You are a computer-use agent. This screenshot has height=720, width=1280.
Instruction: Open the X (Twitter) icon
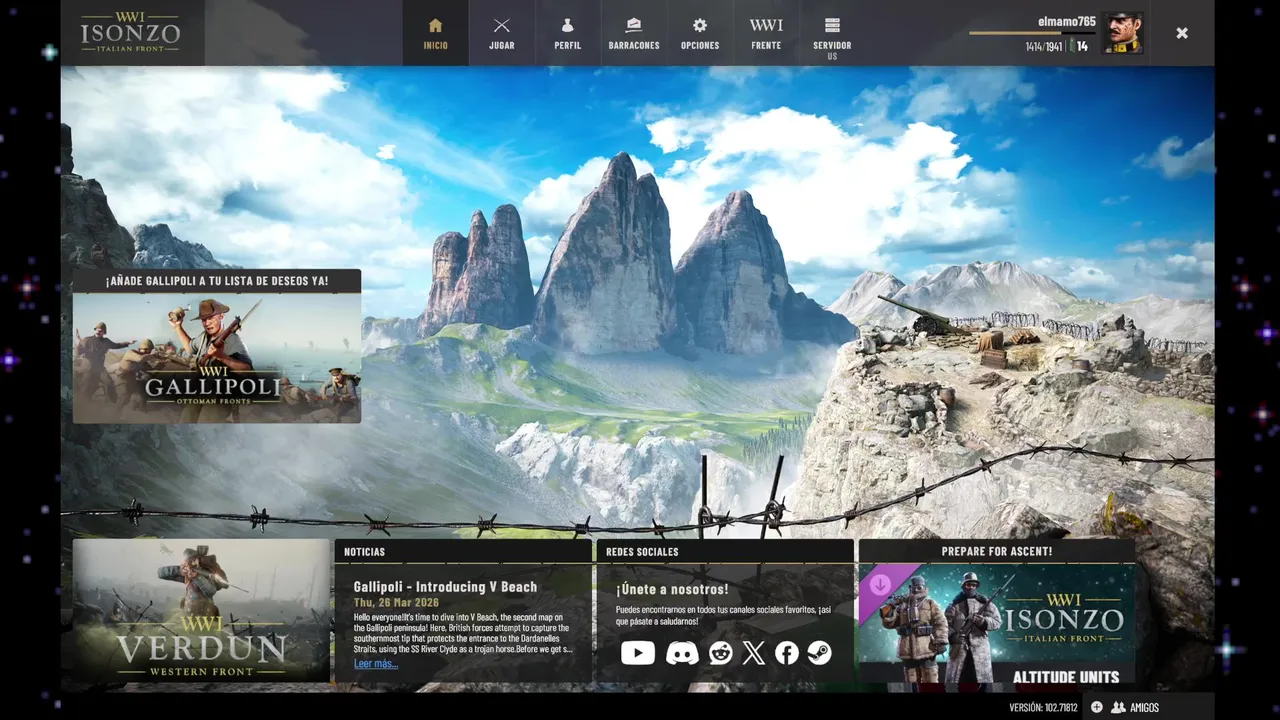(754, 653)
